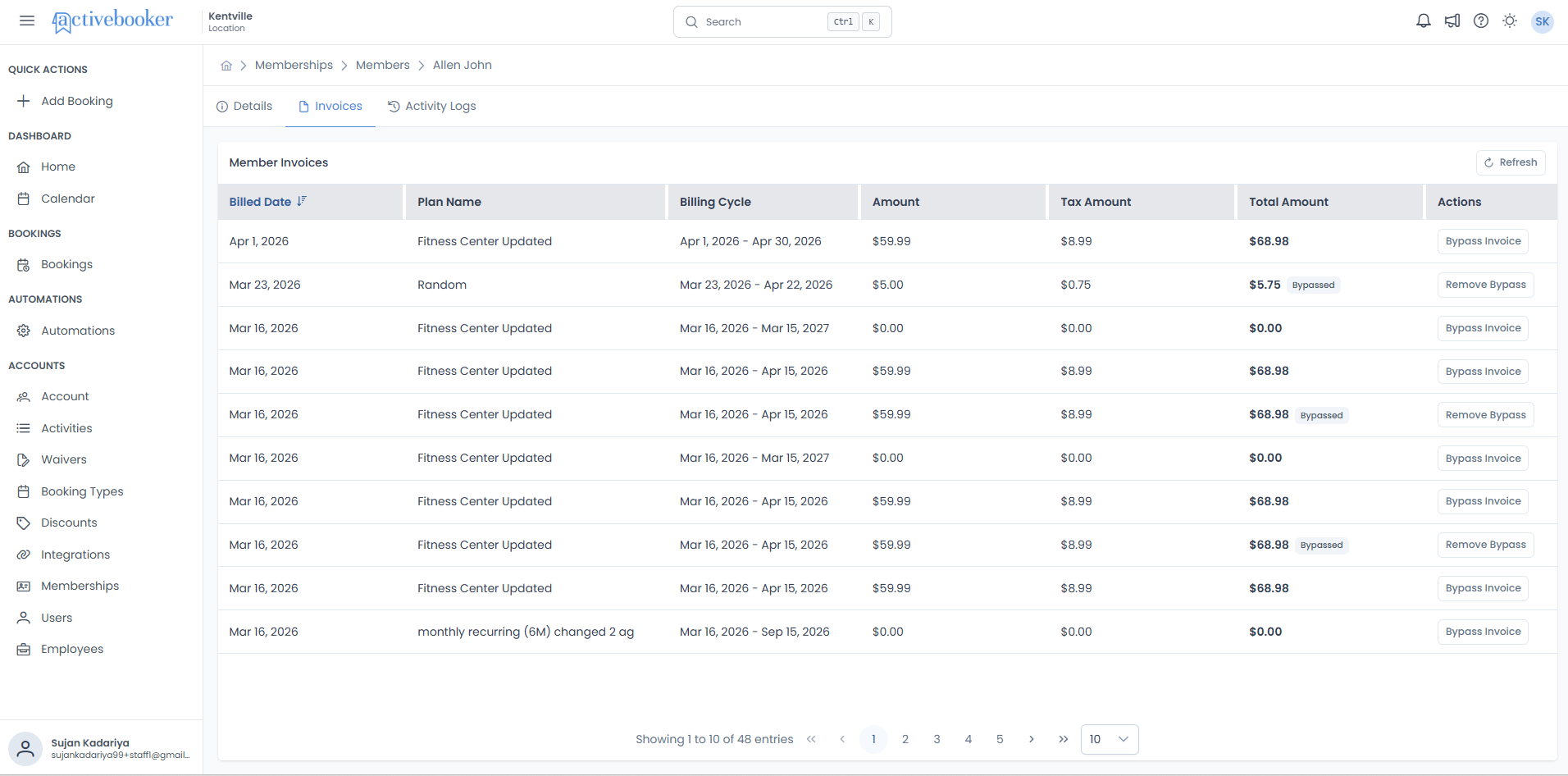Go to previous page arrow

pyautogui.click(x=842, y=739)
